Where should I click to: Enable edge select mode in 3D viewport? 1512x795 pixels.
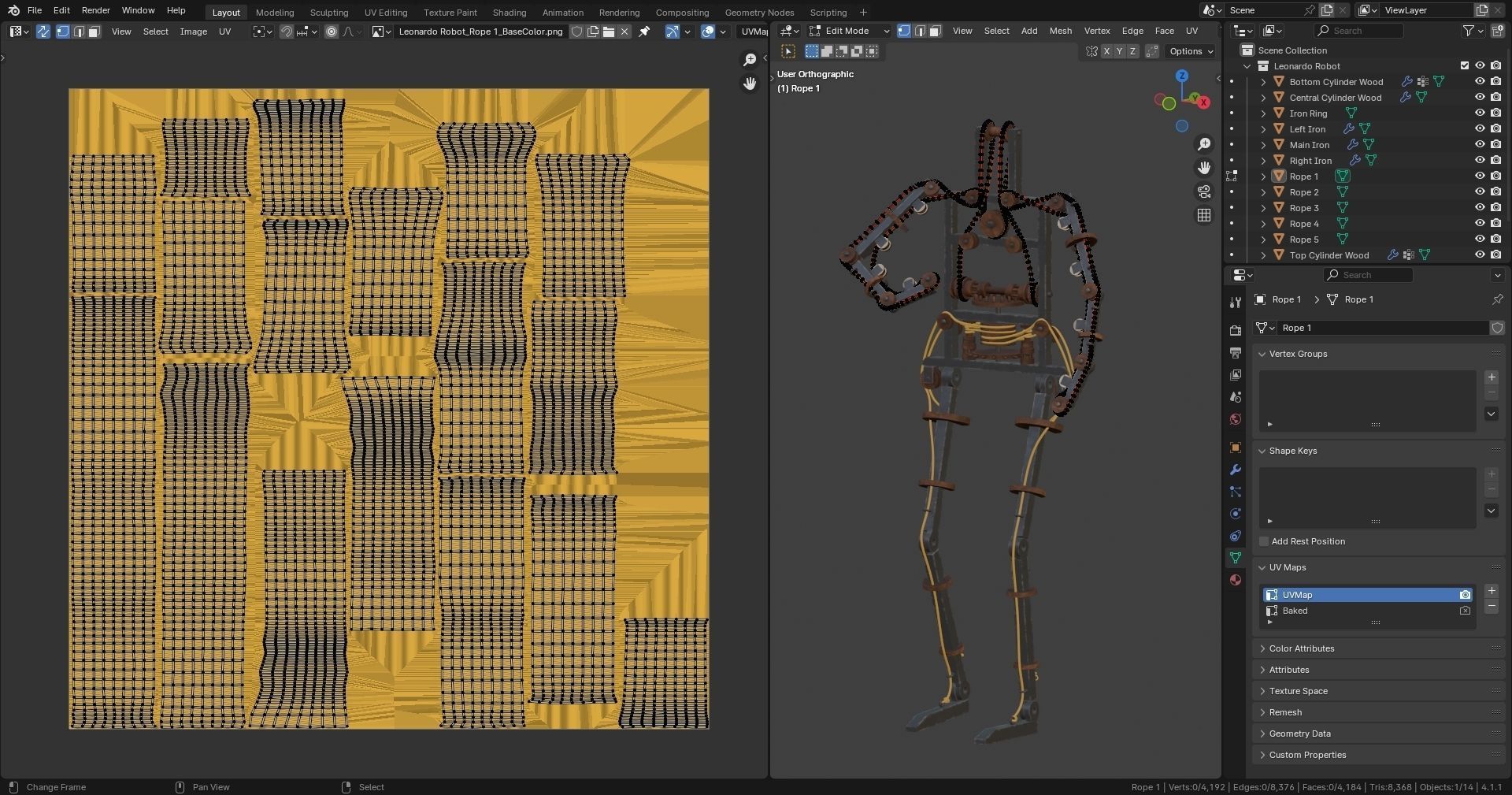tap(919, 31)
